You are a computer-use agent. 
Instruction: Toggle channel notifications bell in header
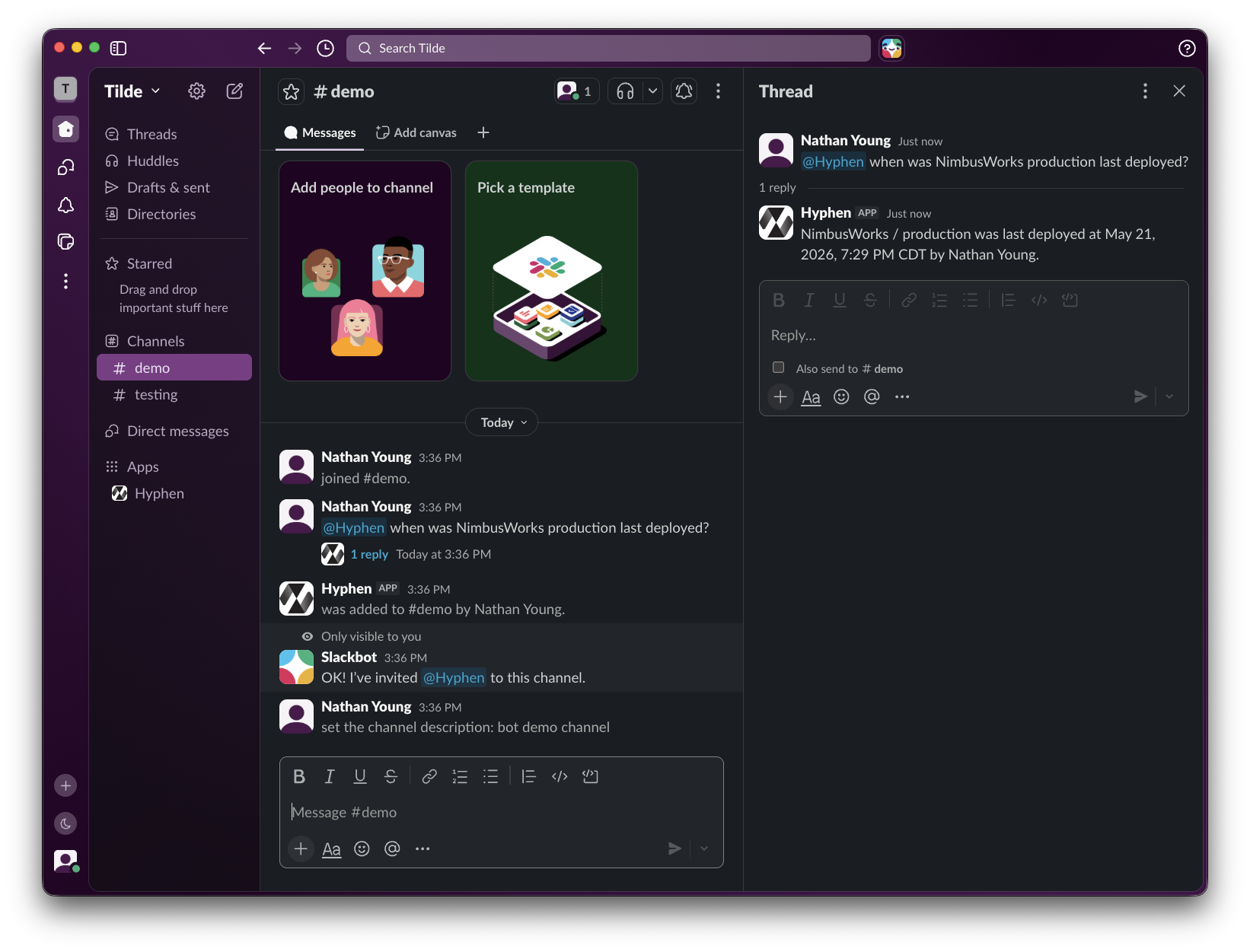point(684,91)
